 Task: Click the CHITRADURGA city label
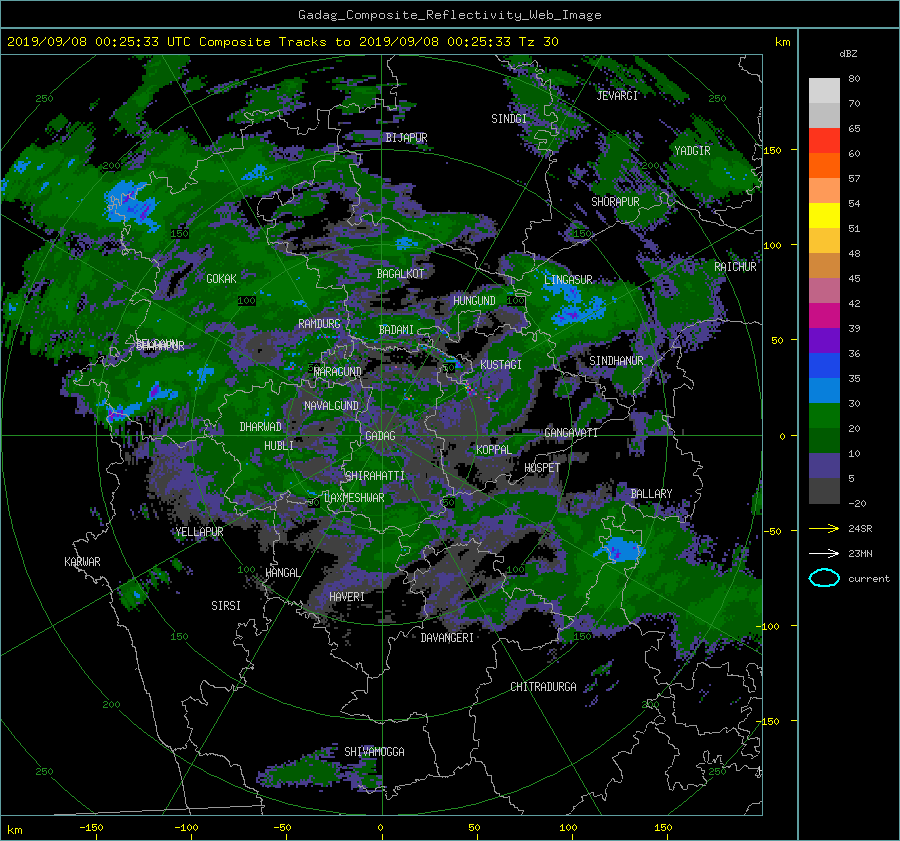click(x=544, y=687)
